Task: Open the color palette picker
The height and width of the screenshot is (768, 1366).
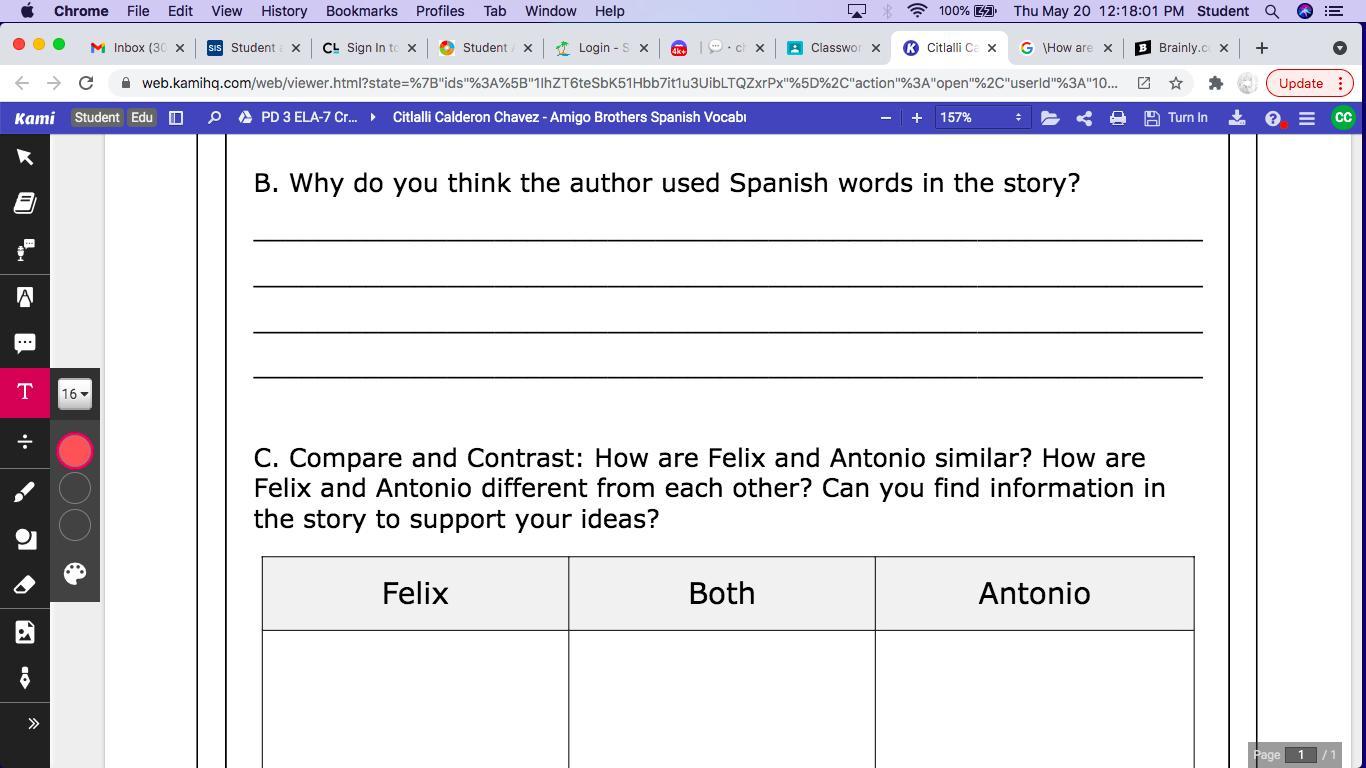Action: (x=75, y=573)
